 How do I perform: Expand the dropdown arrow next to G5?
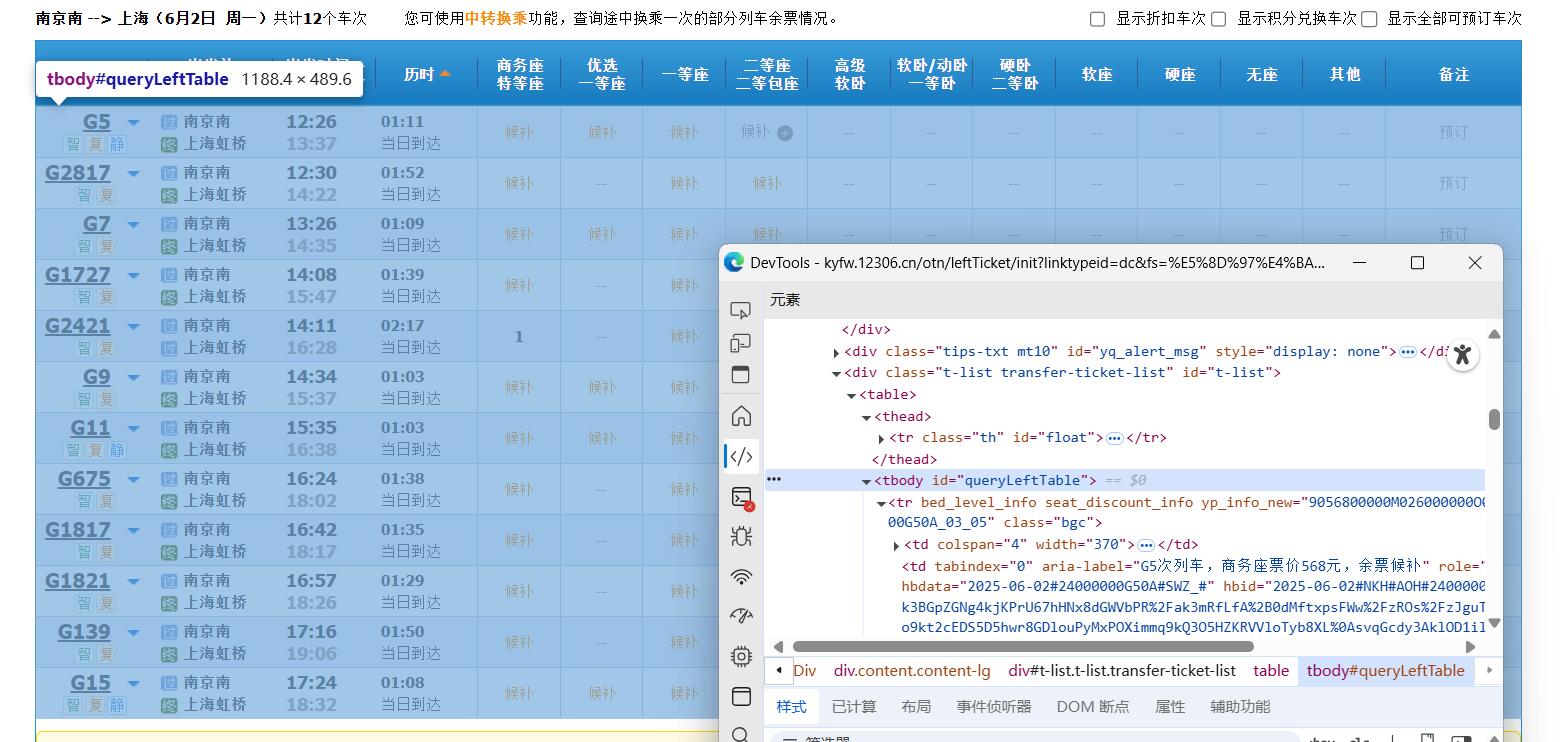(x=133, y=123)
